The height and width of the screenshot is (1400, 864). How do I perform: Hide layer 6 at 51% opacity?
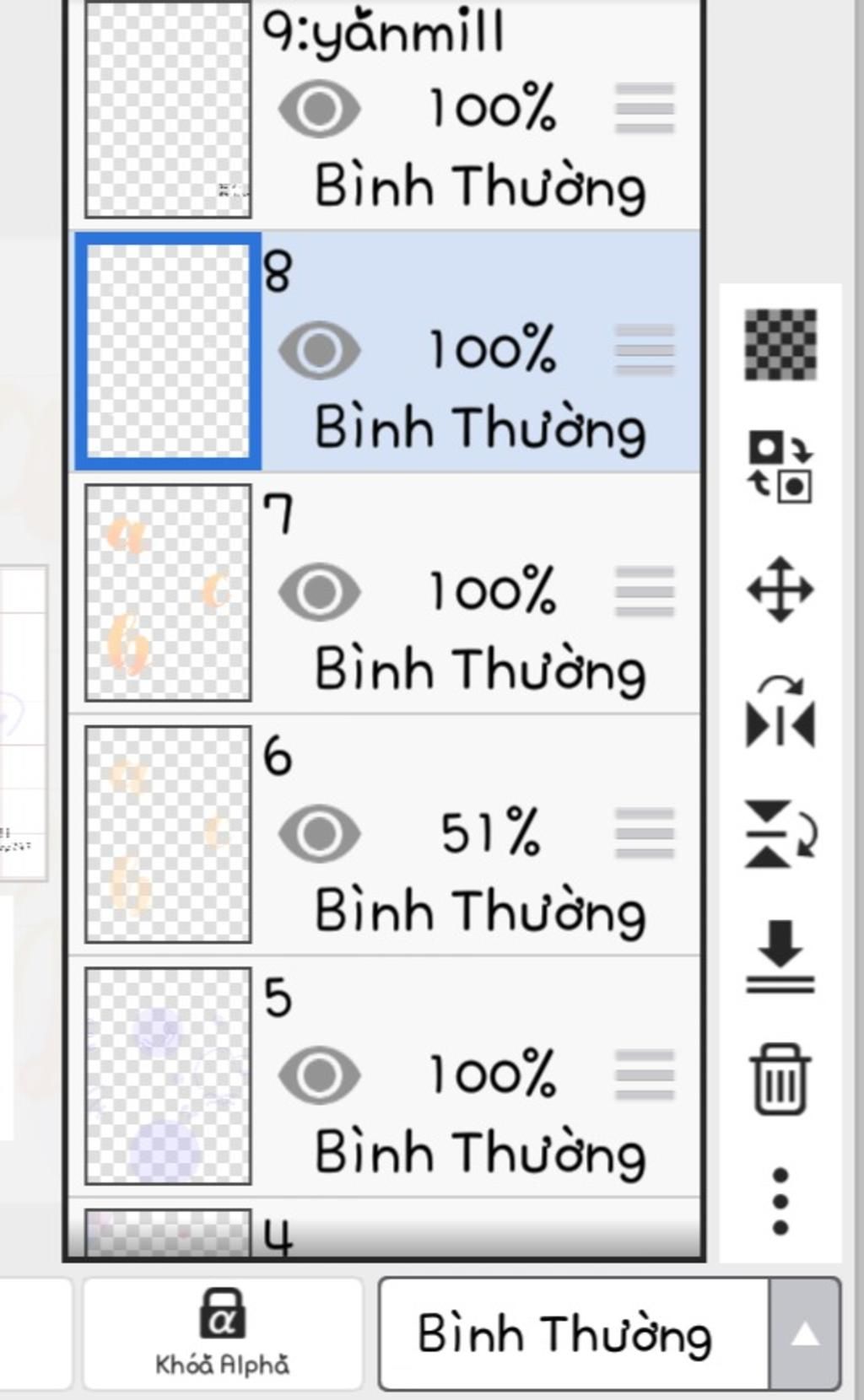(x=320, y=833)
